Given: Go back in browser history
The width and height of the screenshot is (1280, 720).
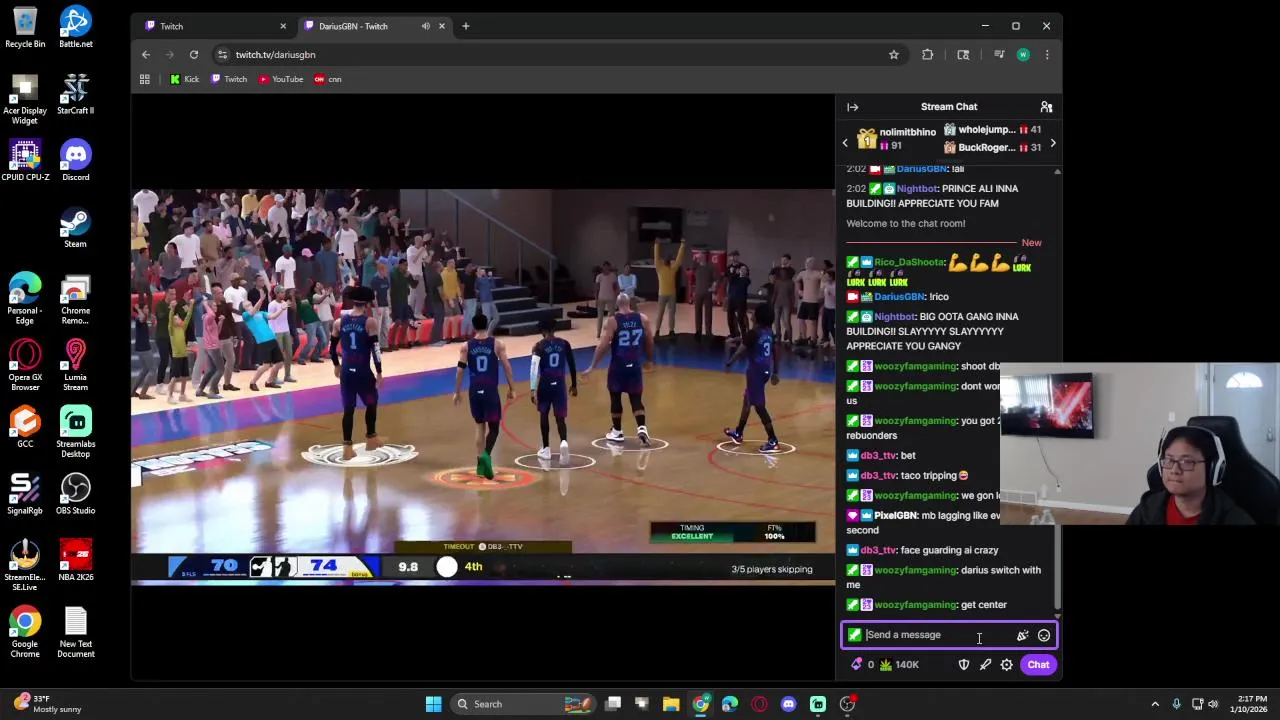Looking at the screenshot, I should tap(146, 54).
